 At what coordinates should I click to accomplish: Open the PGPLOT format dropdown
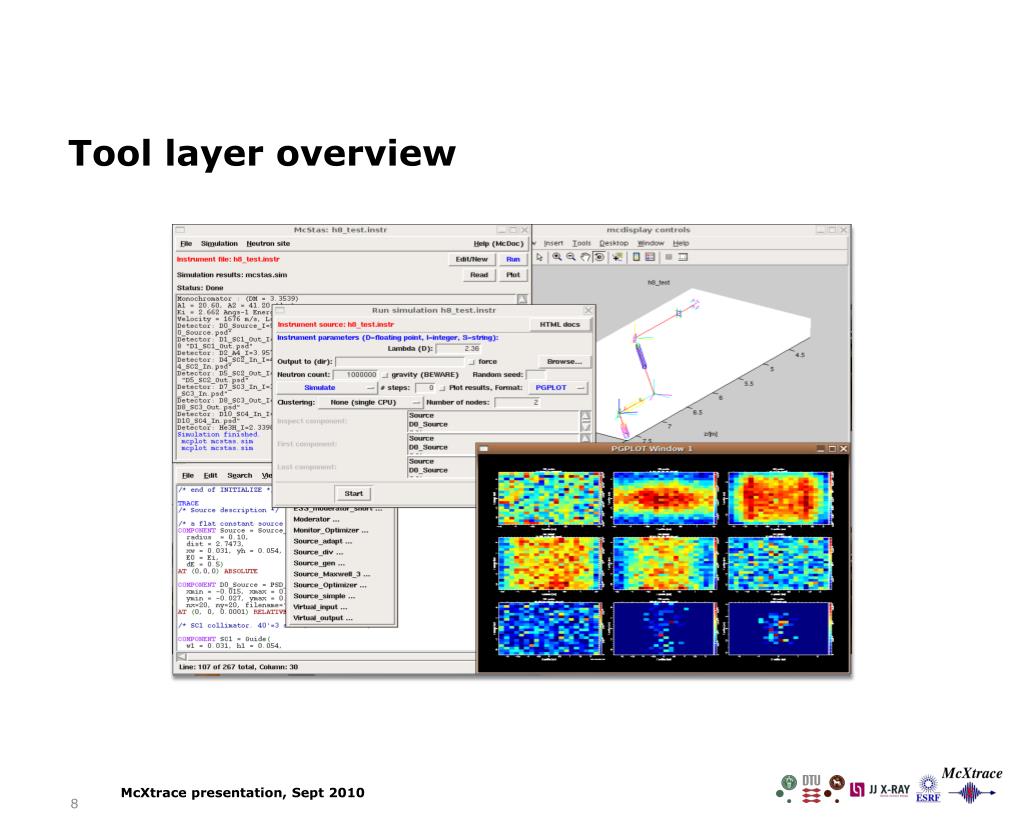557,388
